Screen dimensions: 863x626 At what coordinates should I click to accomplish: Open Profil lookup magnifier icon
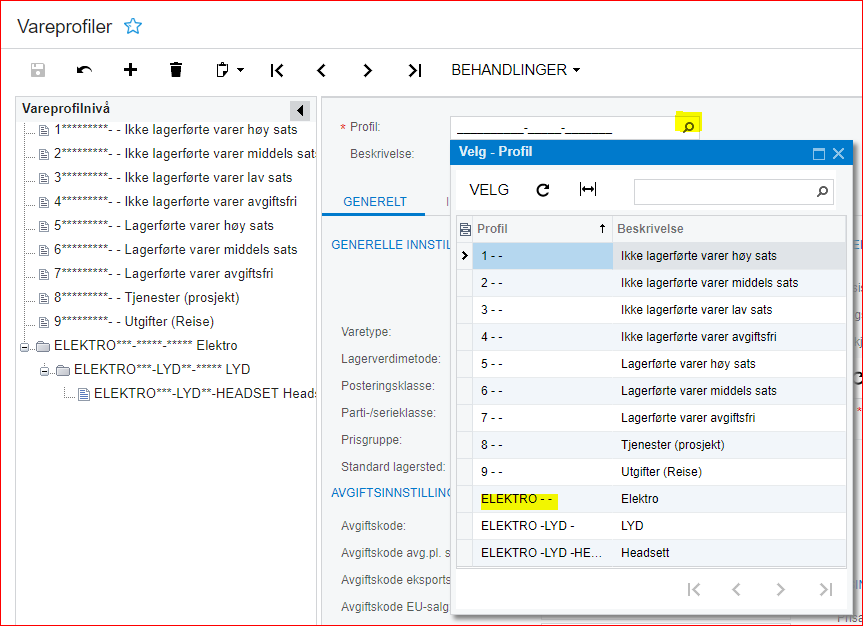[688, 127]
